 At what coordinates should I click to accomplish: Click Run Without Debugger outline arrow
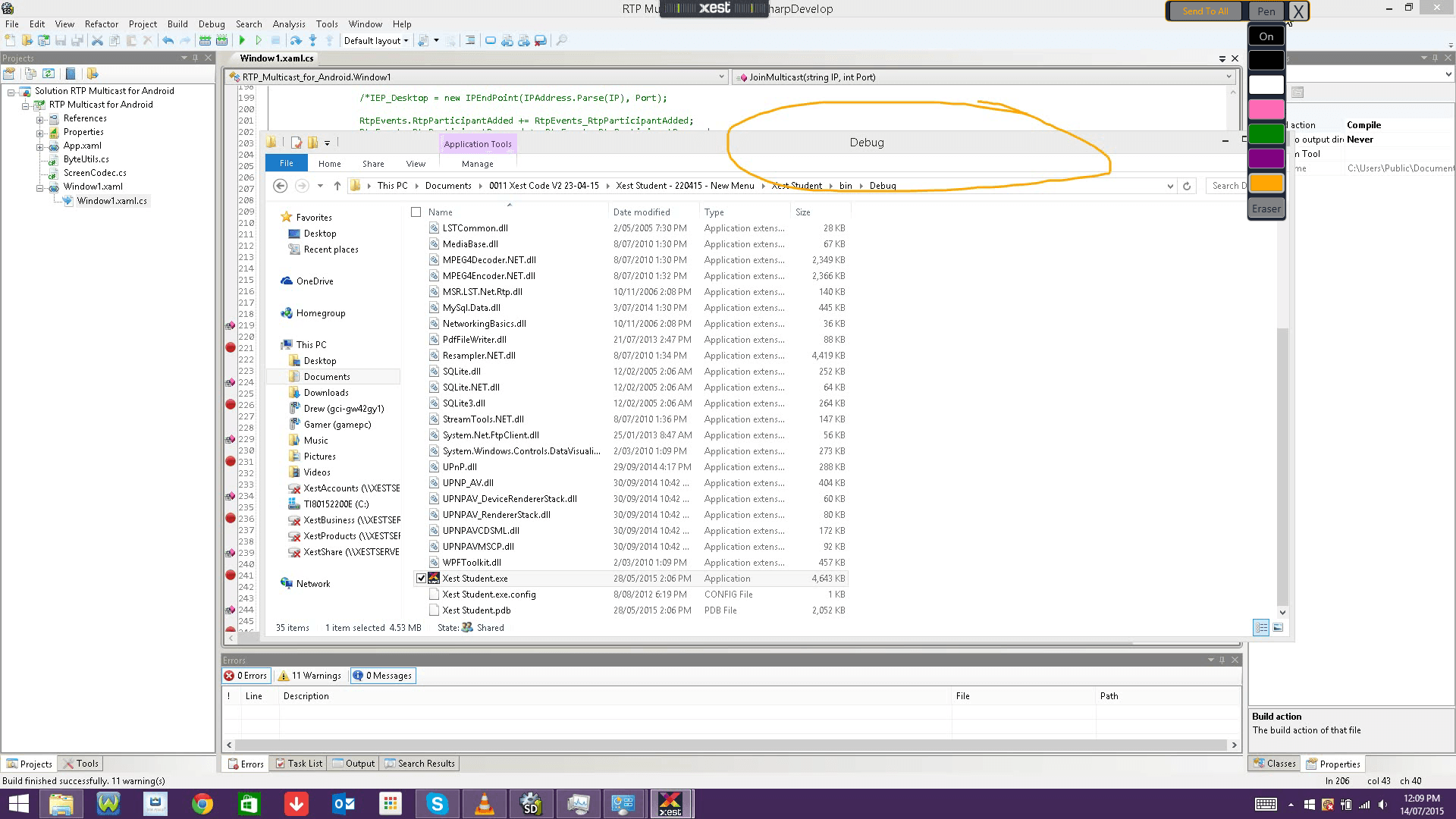tap(259, 40)
